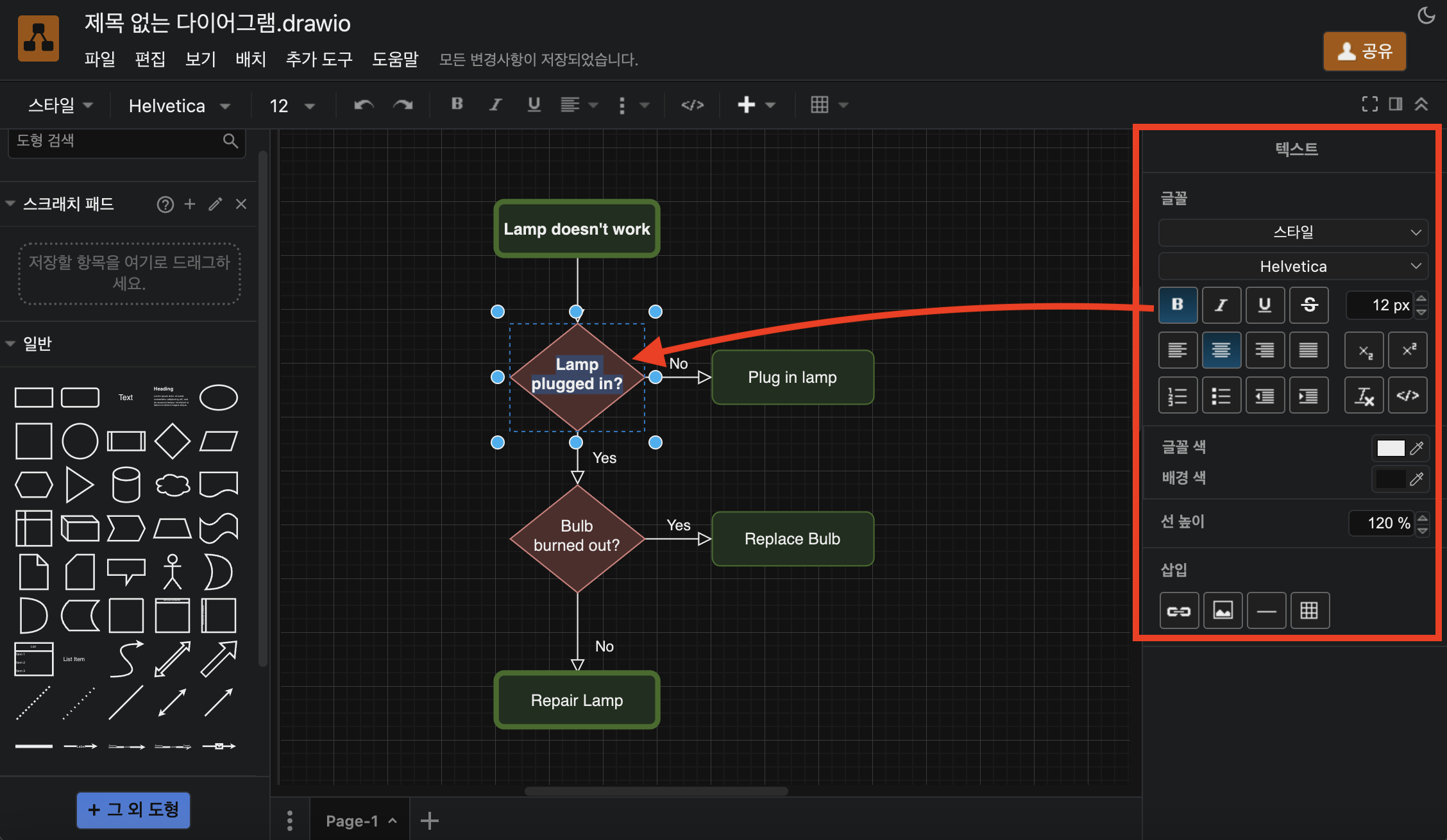Viewport: 1447px width, 840px height.
Task: Insert a link in the text panel
Action: tap(1179, 610)
